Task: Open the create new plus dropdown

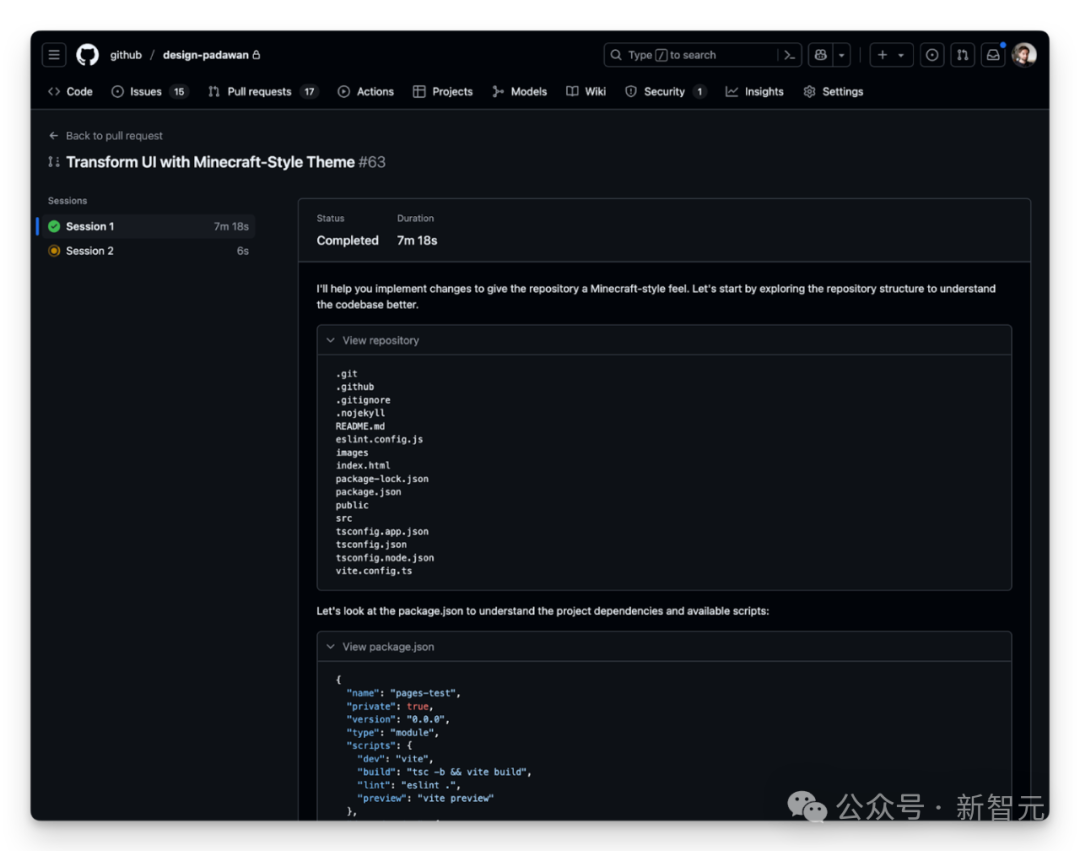Action: (x=889, y=55)
